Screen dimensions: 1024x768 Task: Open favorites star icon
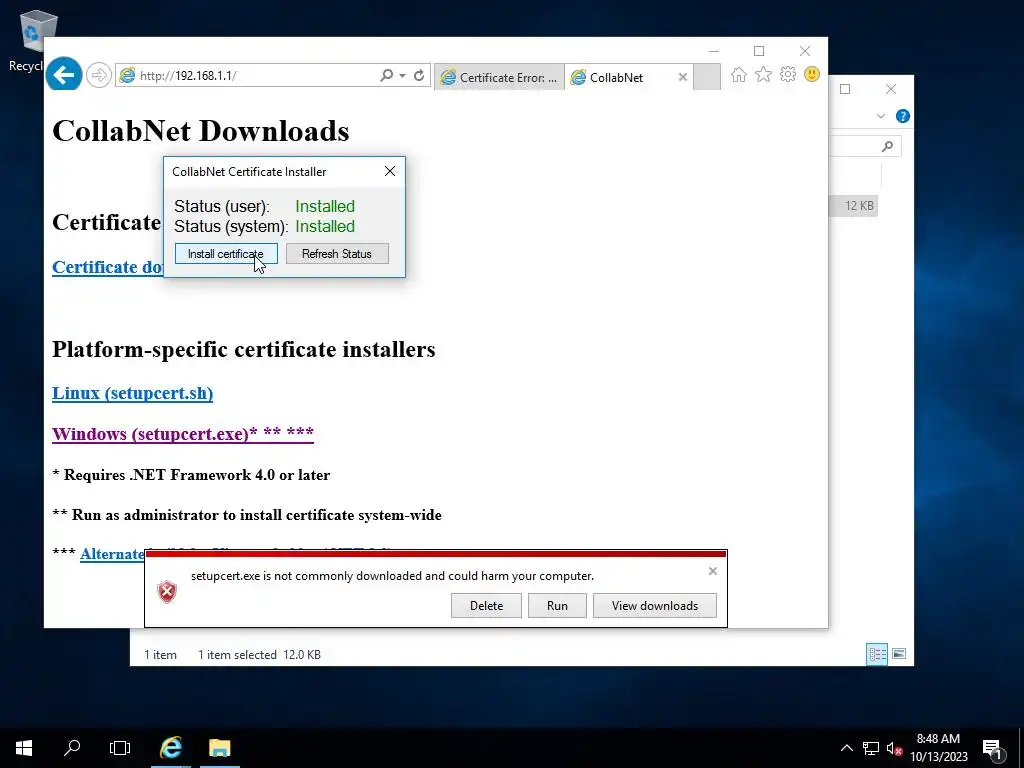(x=763, y=74)
